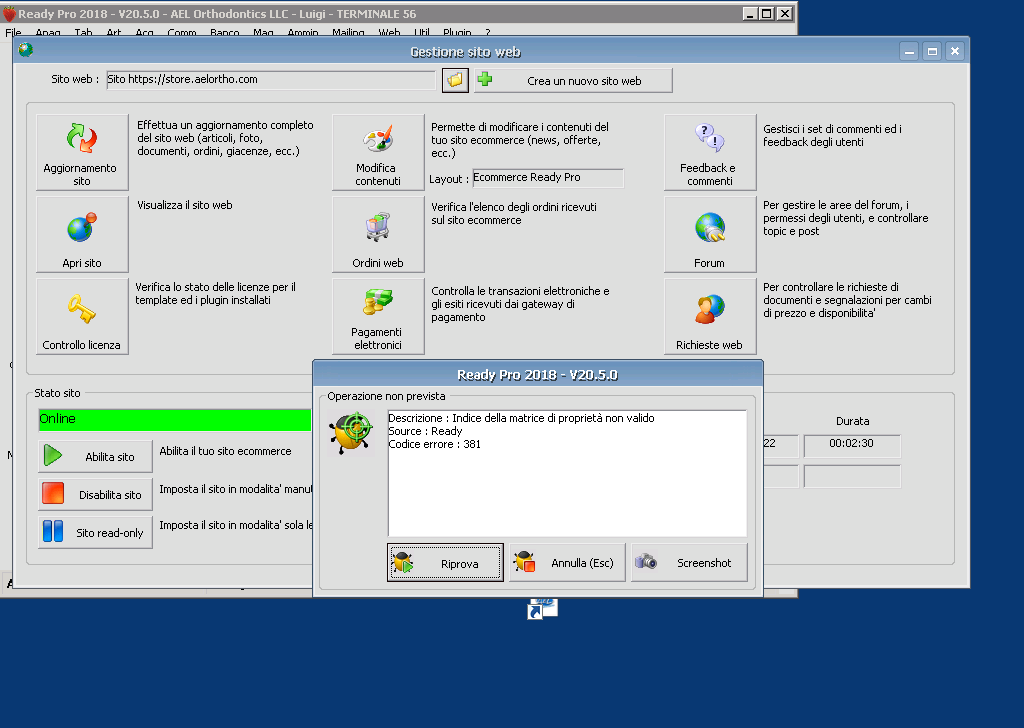The image size is (1024, 728).
Task: Select the desktop shortcut icon below the dialog
Action: [x=542, y=609]
